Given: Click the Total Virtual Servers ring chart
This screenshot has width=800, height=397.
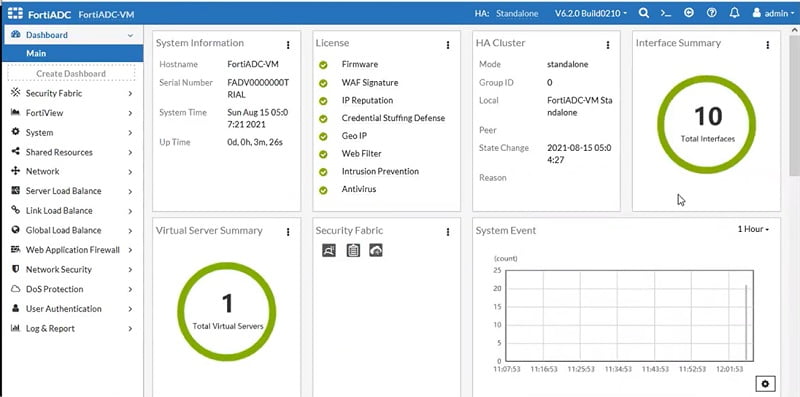Looking at the screenshot, I should pos(227,311).
